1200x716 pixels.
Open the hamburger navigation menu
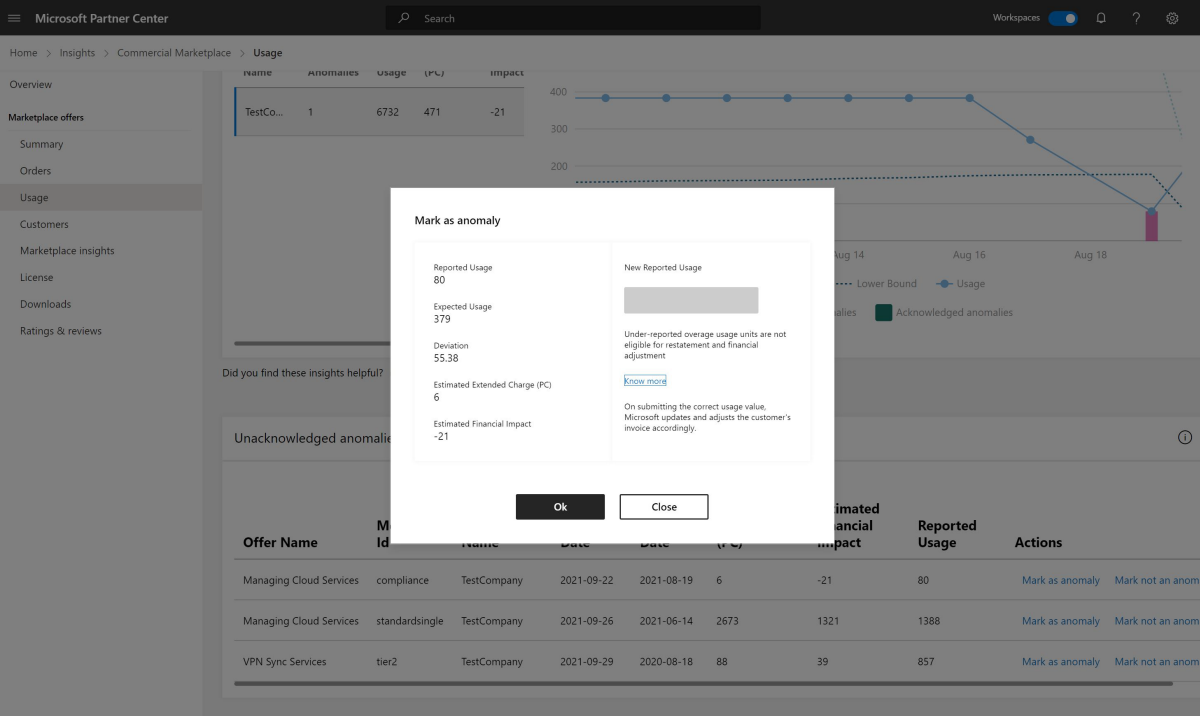[14, 18]
